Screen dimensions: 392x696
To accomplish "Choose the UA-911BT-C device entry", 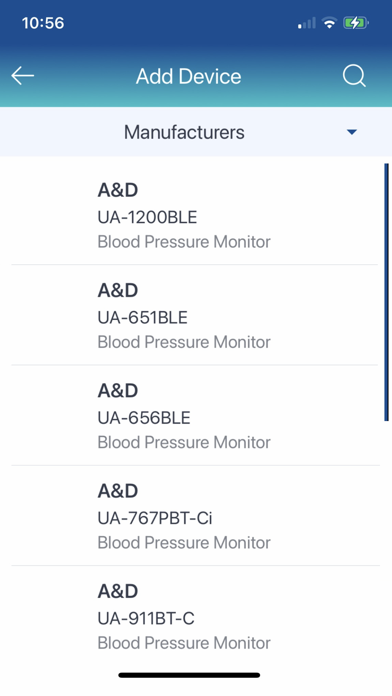I will pyautogui.click(x=194, y=616).
